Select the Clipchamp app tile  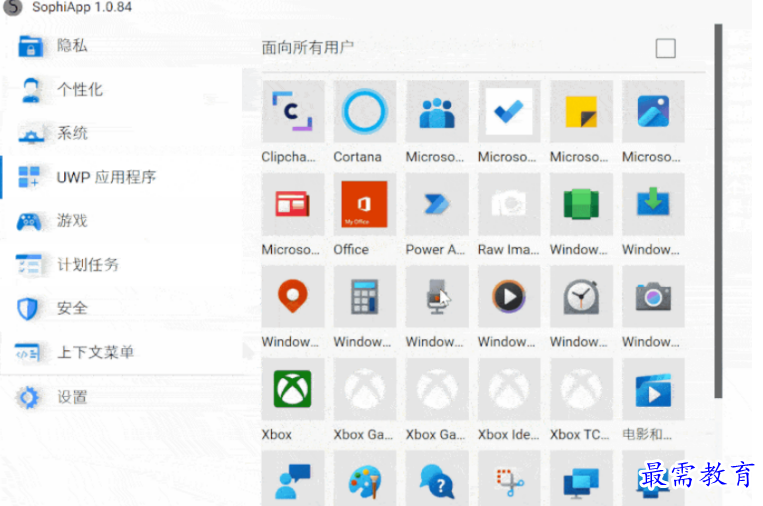[x=292, y=111]
